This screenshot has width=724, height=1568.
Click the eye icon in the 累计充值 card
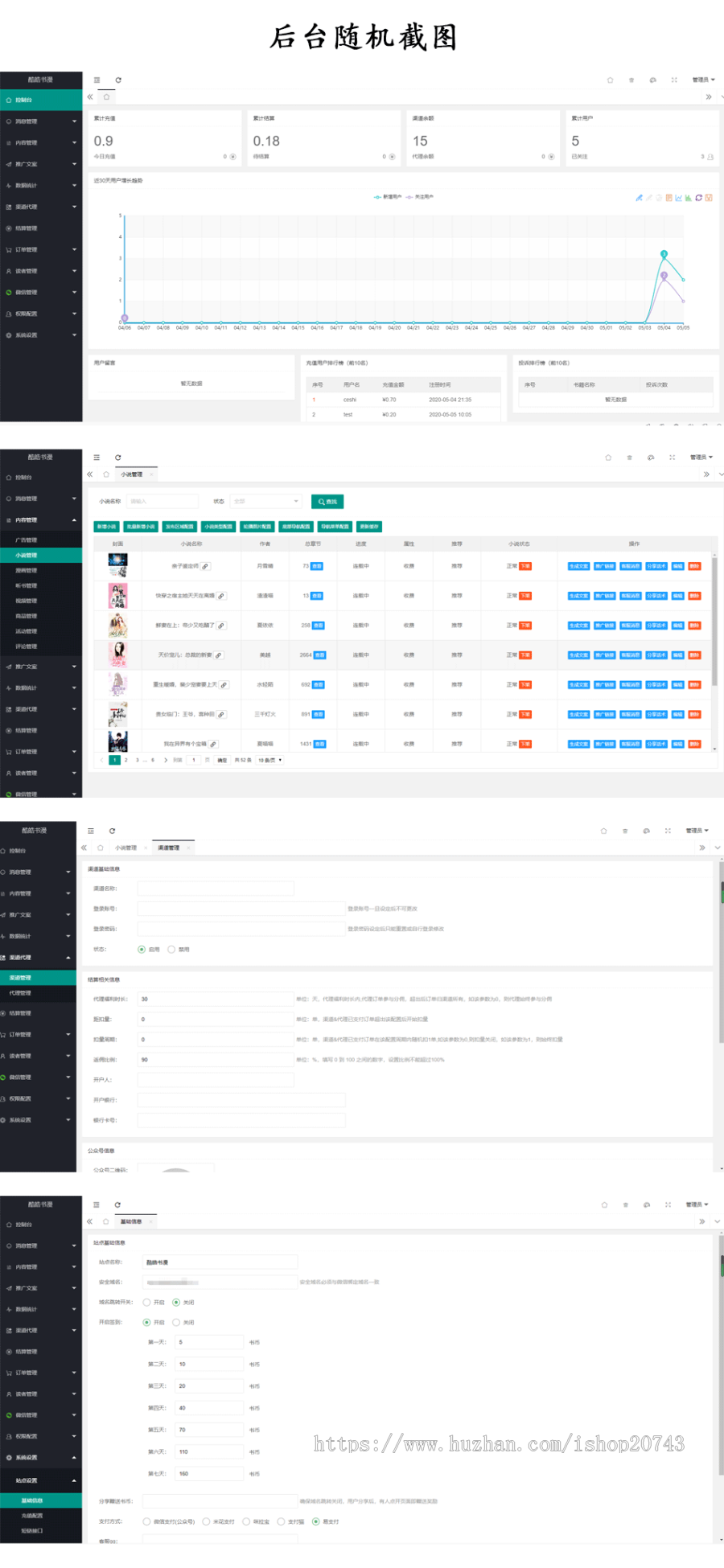(233, 157)
